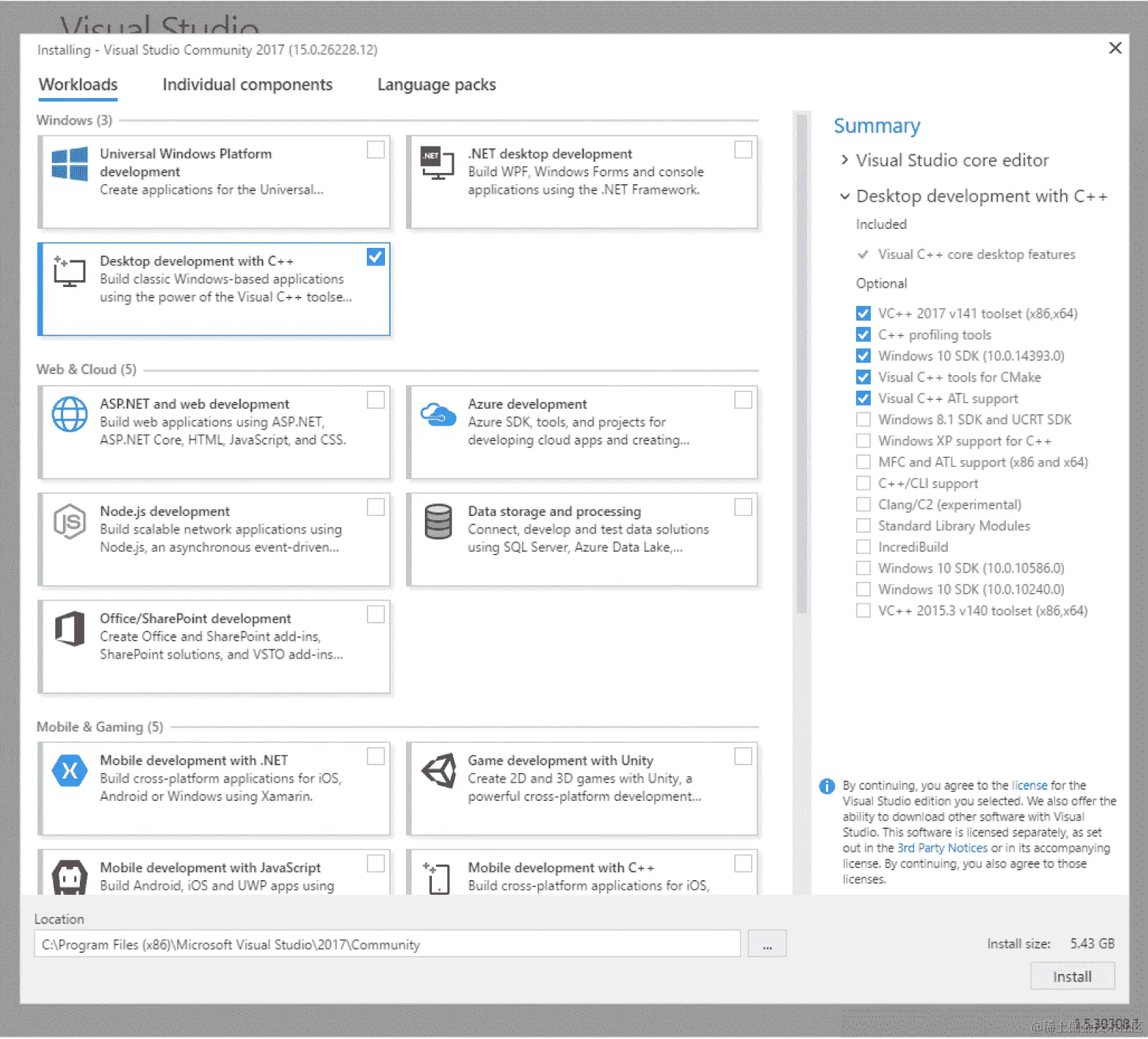Uncheck Visual C++ tools for CMake

(x=864, y=377)
